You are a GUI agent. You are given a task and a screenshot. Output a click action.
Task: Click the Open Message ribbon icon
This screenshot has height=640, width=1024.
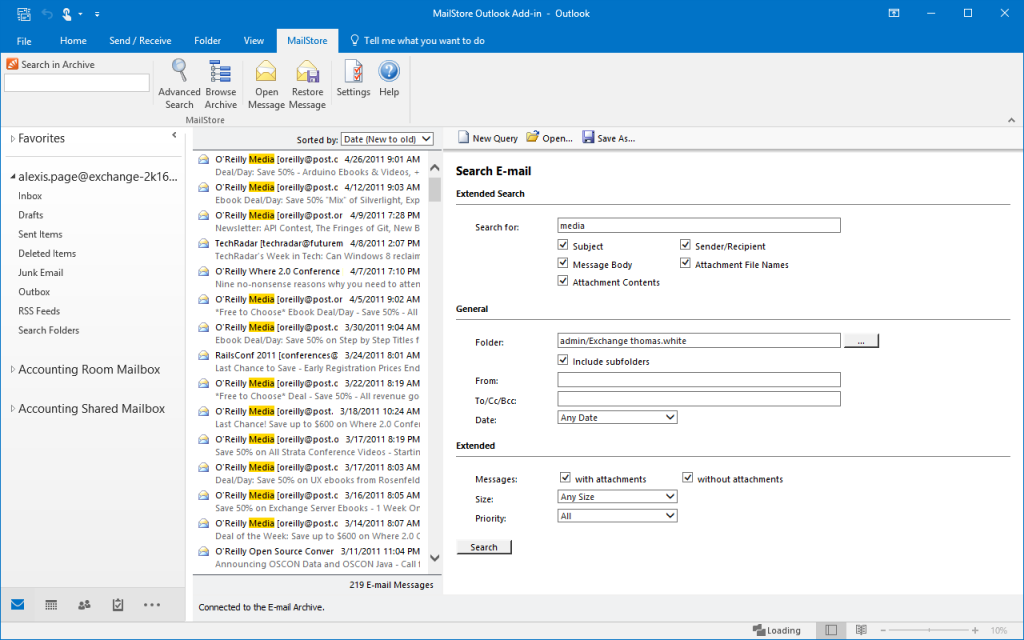(266, 84)
